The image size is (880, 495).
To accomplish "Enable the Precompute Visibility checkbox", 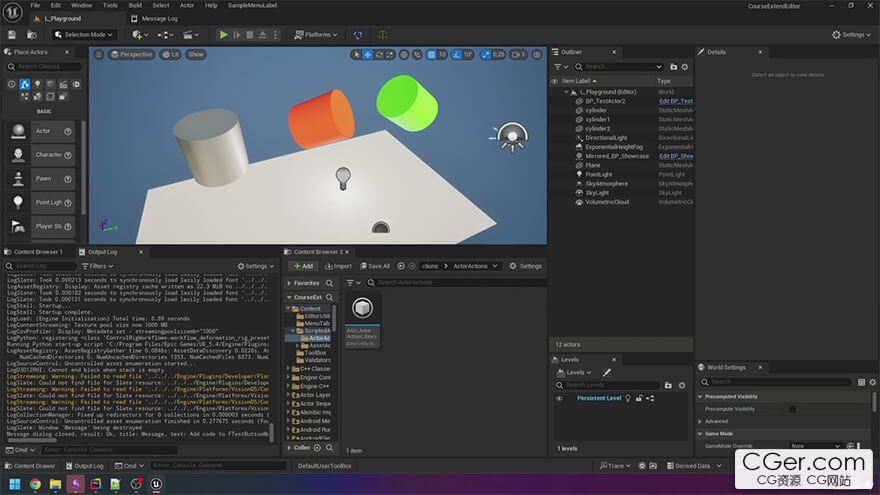I will click(792, 409).
